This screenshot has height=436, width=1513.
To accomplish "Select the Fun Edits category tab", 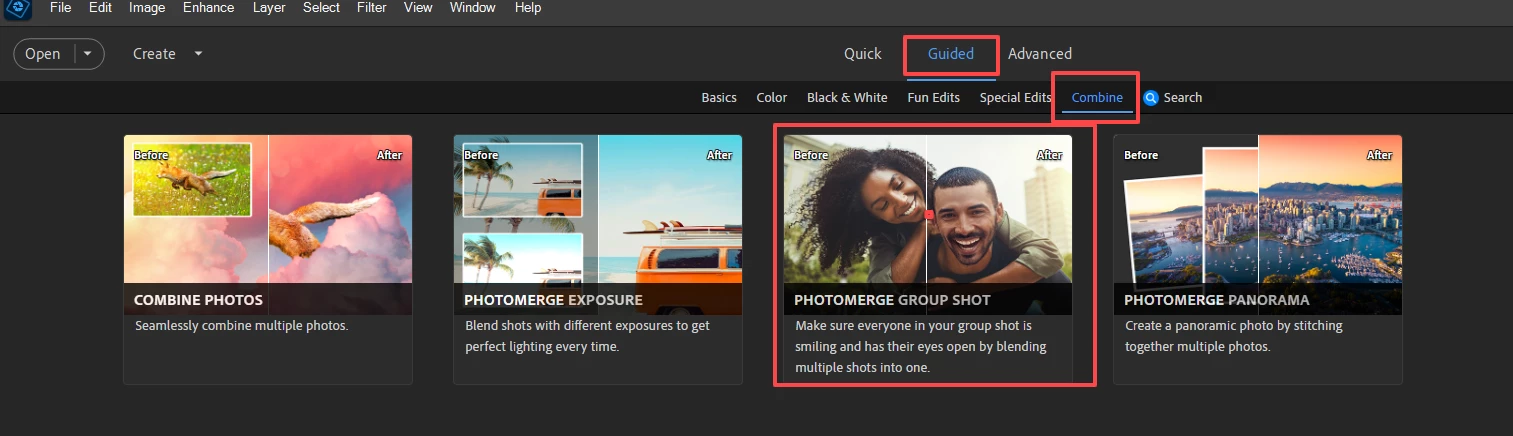I will [933, 98].
